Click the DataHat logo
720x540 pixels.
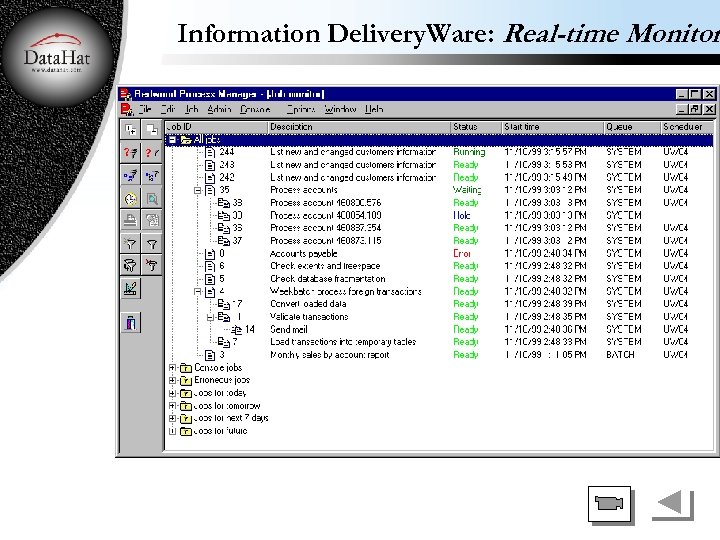(x=56, y=54)
